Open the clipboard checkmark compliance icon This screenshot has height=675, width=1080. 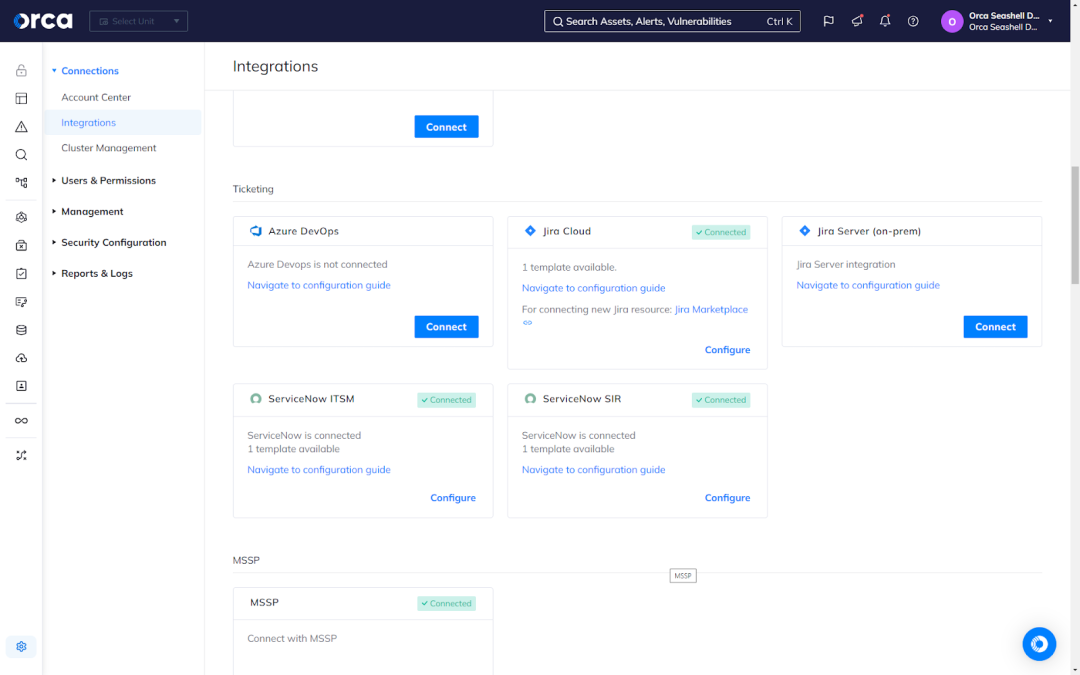[x=21, y=273]
